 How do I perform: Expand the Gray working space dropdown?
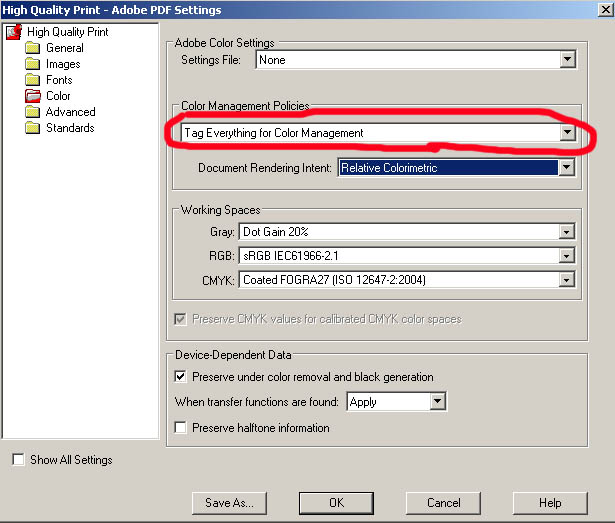pyautogui.click(x=566, y=232)
